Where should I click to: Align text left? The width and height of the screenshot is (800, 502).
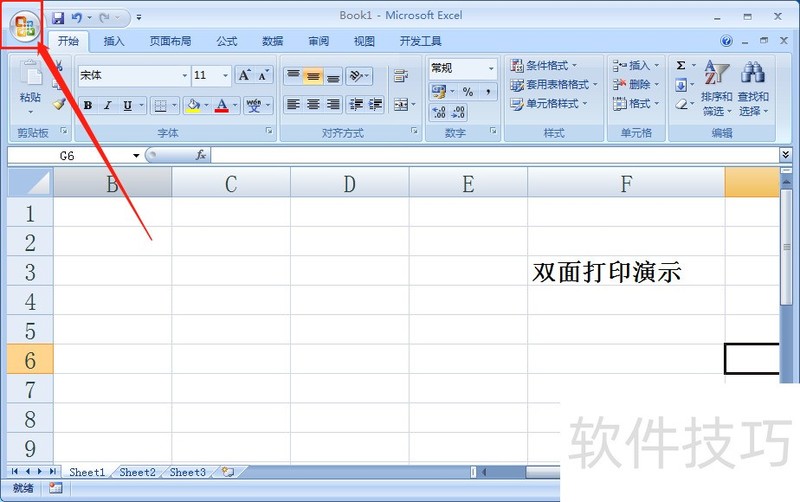click(x=293, y=105)
